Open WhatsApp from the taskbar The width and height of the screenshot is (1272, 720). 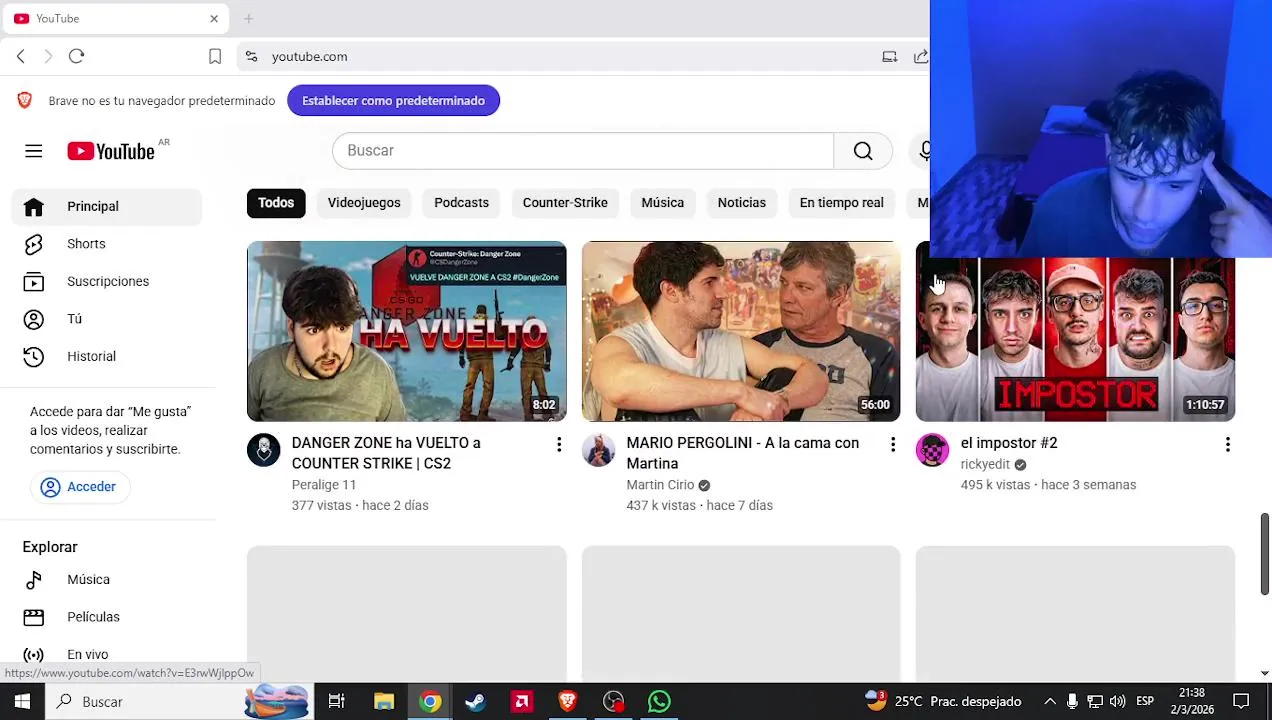(659, 702)
